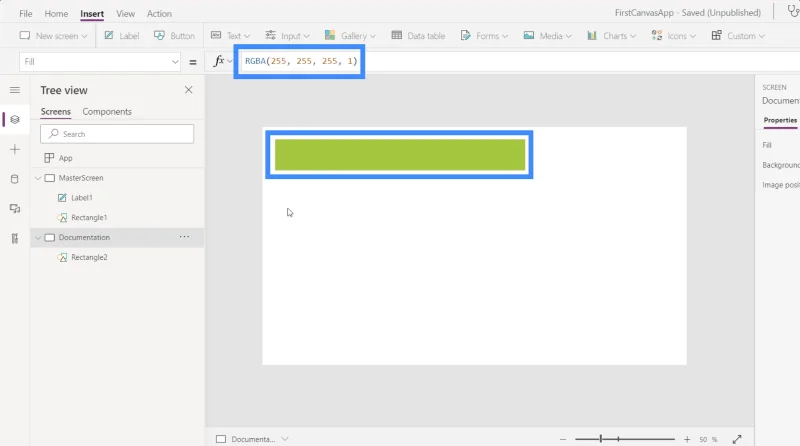Select the Tree view layers icon

pyautogui.click(x=15, y=119)
